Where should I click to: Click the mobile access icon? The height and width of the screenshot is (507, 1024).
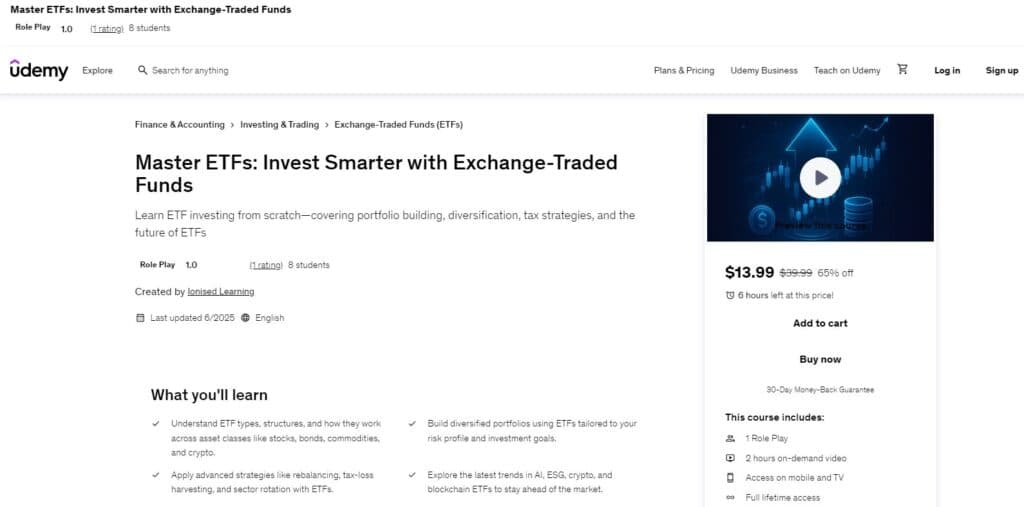[x=730, y=478]
